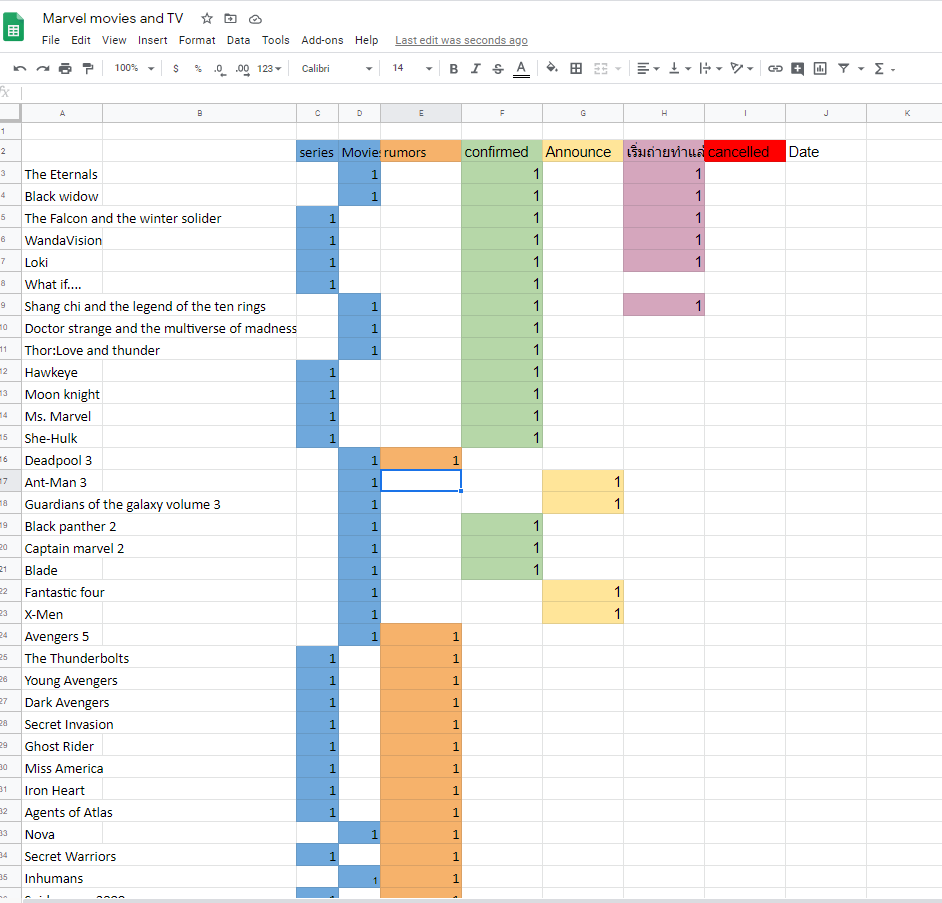Image resolution: width=942 pixels, height=903 pixels.
Task: Open the zoom level dropdown
Action: 134,68
